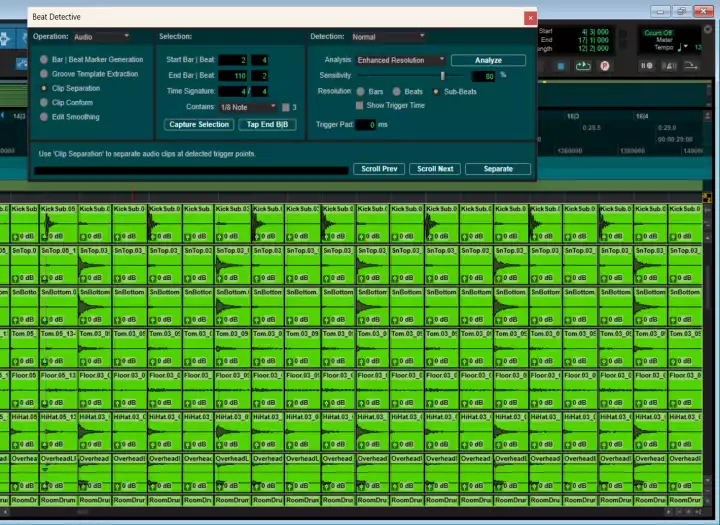This screenshot has width=720, height=525.
Task: Toggle loop playback icon in transport
Action: tap(583, 67)
